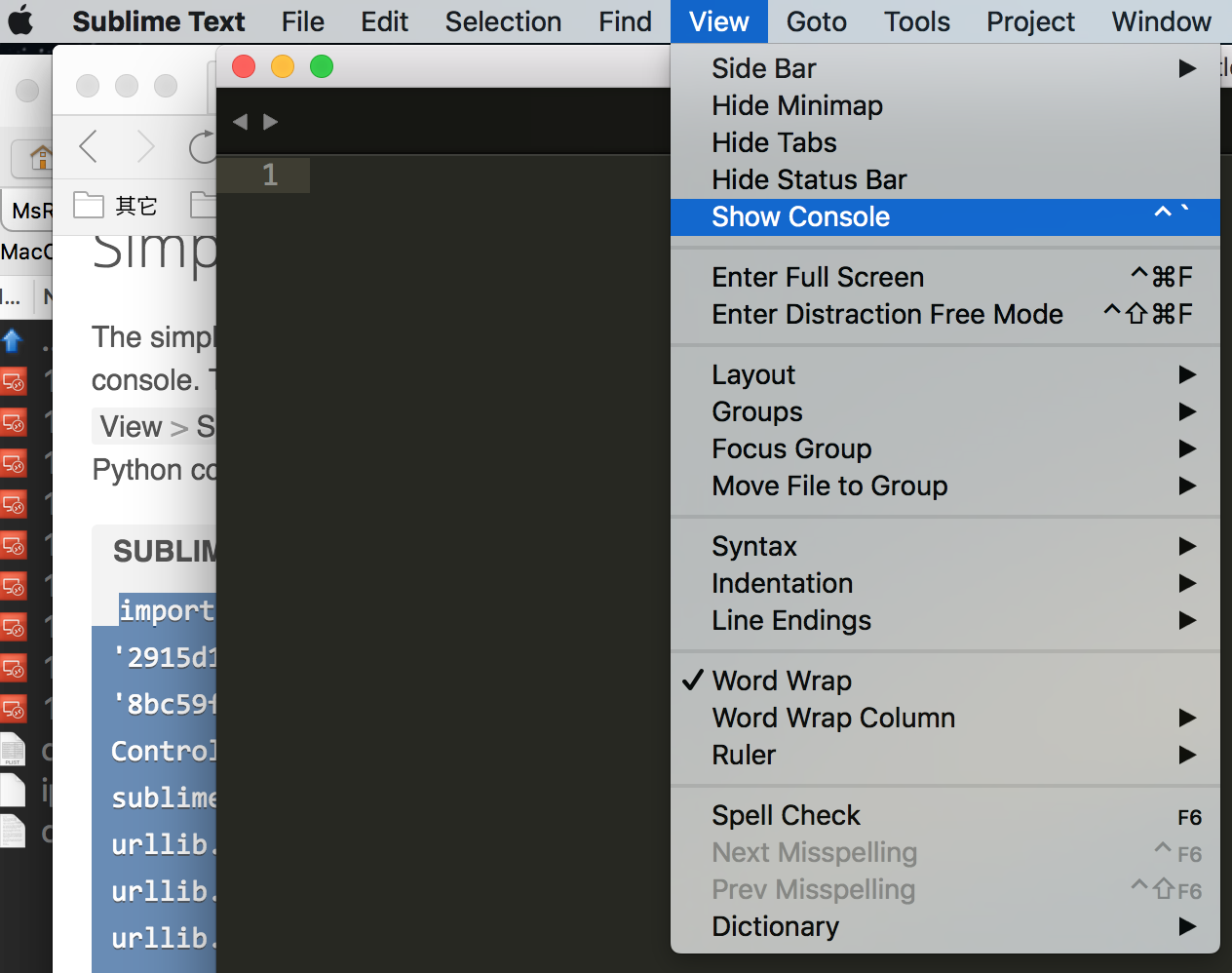Expand the Focus Group submenu
The image size is (1232, 973).
(x=945, y=448)
